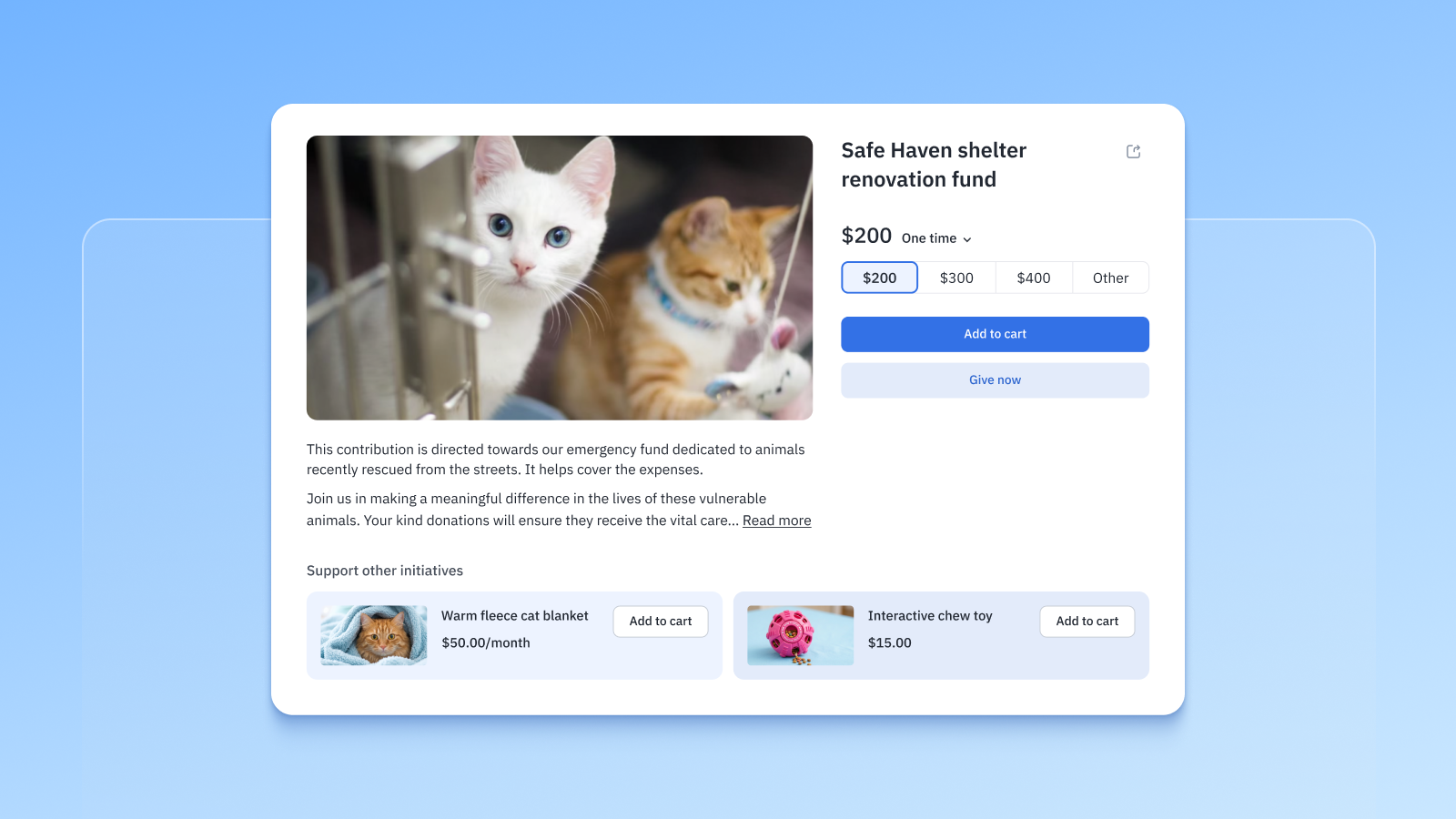Click the share icon beside the fund title
This screenshot has width=1456, height=819.
click(x=1133, y=151)
